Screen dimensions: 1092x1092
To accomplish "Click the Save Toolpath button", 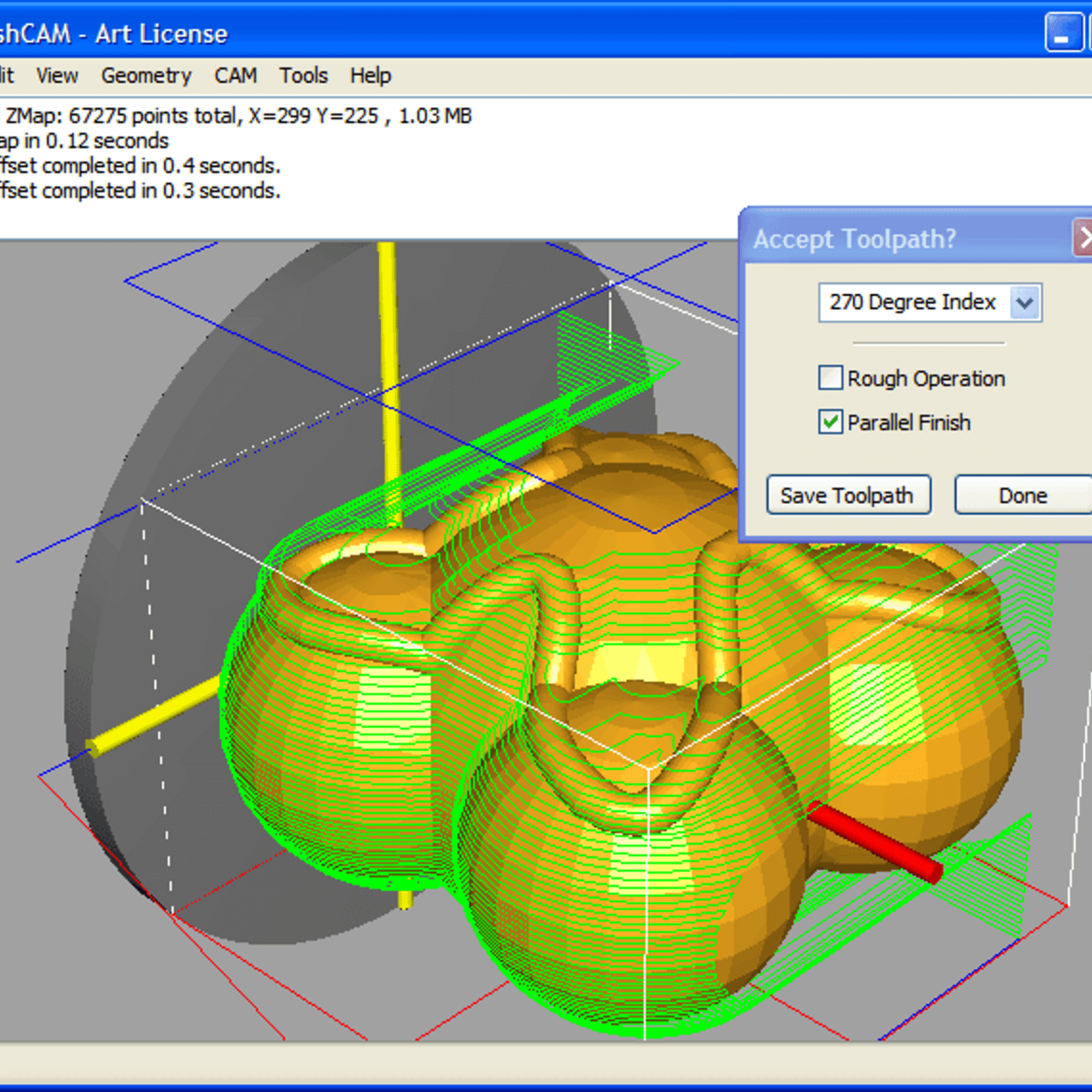I will click(x=848, y=495).
